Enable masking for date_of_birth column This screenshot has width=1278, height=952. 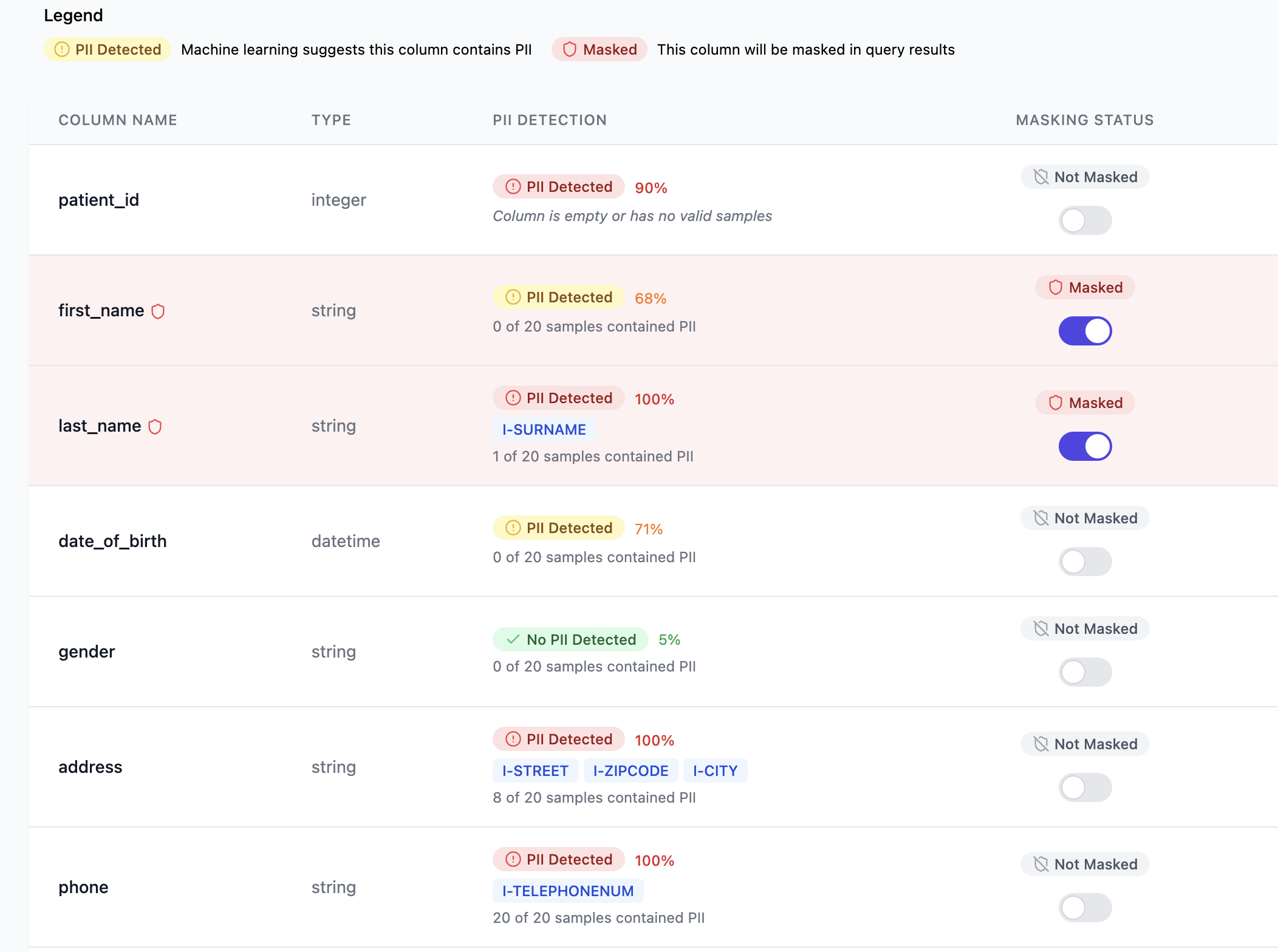coord(1085,562)
